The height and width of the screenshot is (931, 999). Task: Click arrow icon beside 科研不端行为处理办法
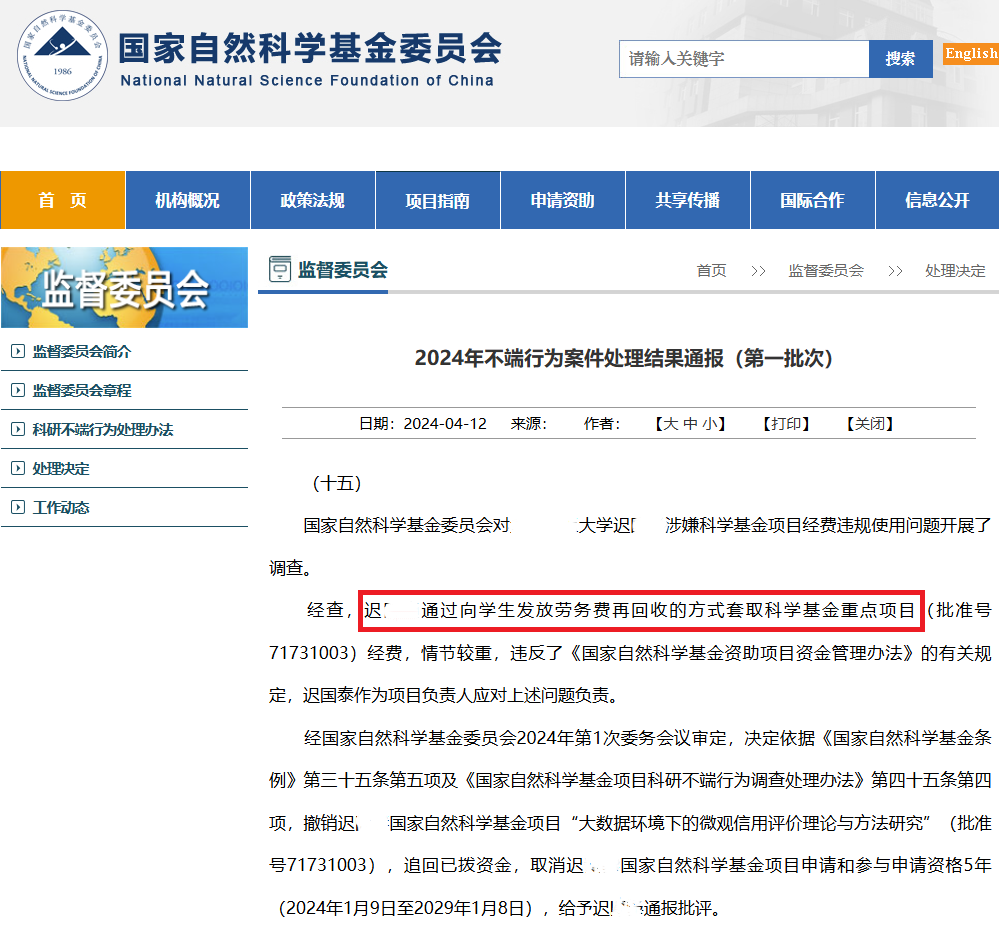(16, 430)
